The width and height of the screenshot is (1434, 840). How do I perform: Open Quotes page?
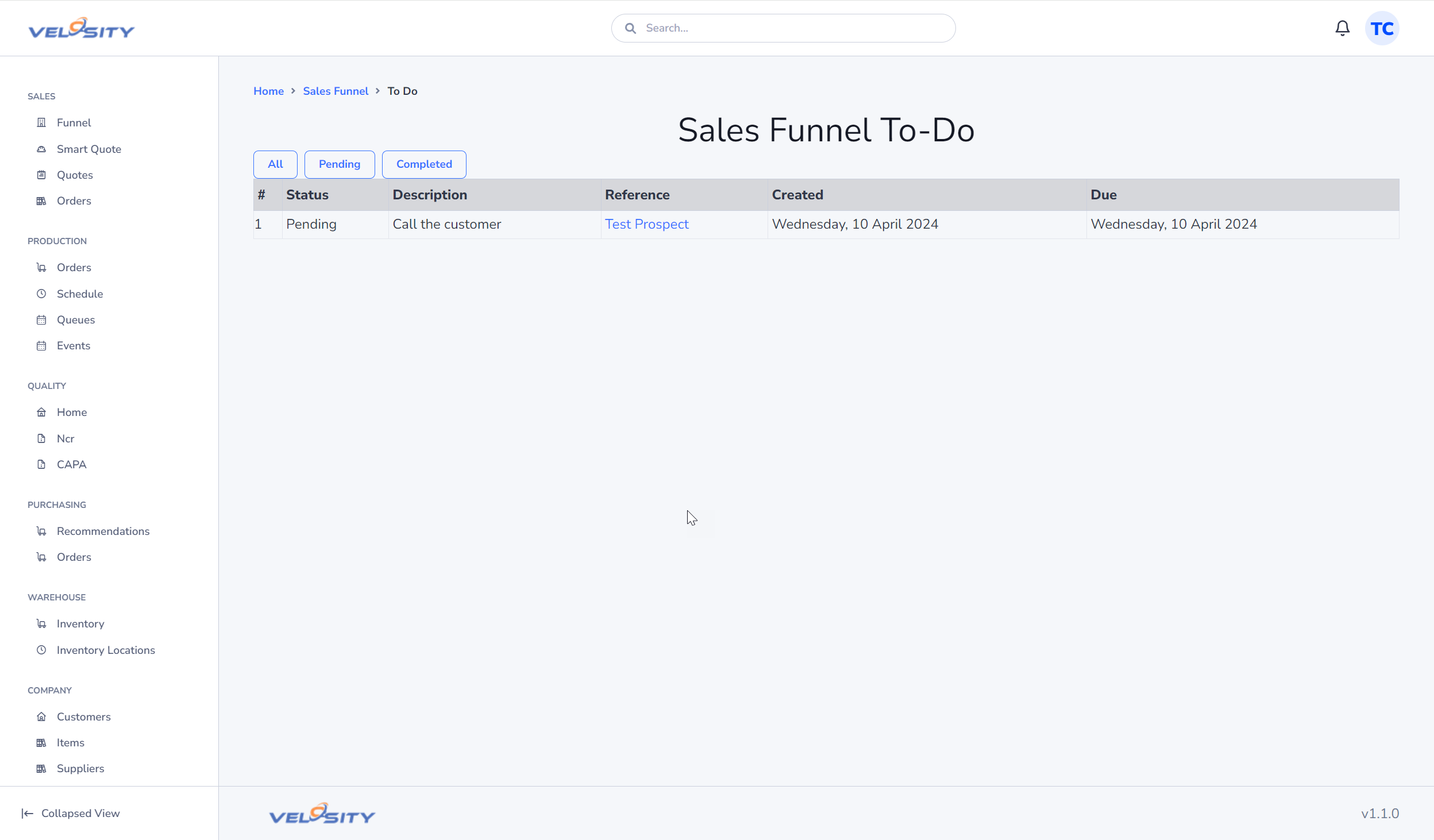pyautogui.click(x=75, y=175)
